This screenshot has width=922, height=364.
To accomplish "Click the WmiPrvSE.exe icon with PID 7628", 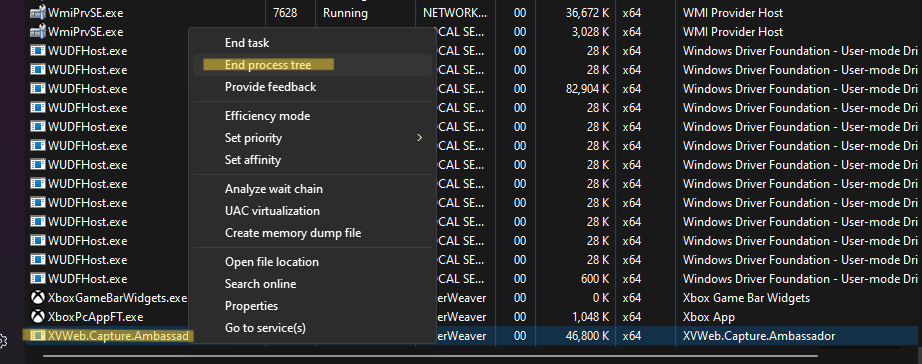I will click(38, 13).
